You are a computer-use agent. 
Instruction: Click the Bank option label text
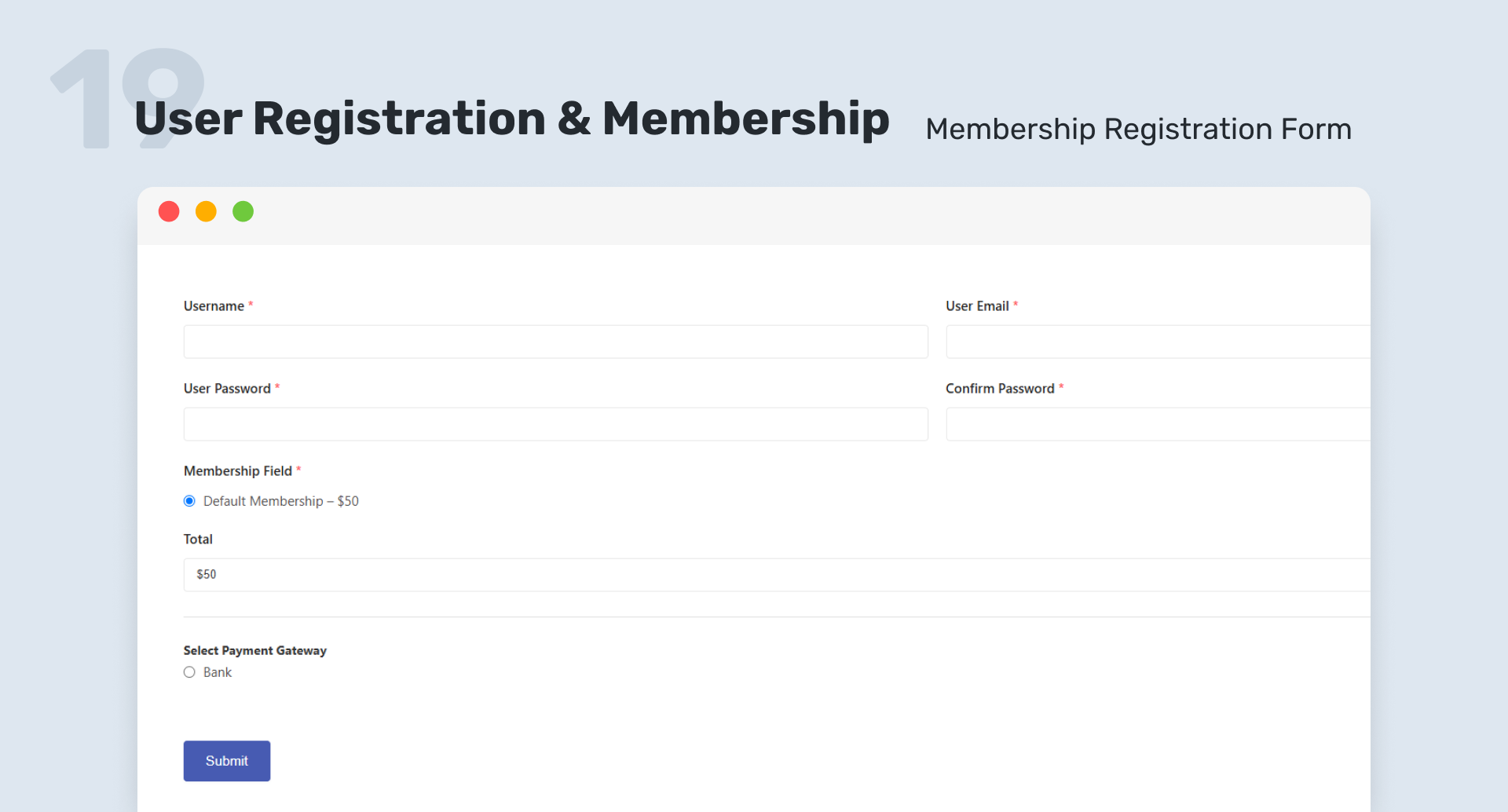coord(218,672)
